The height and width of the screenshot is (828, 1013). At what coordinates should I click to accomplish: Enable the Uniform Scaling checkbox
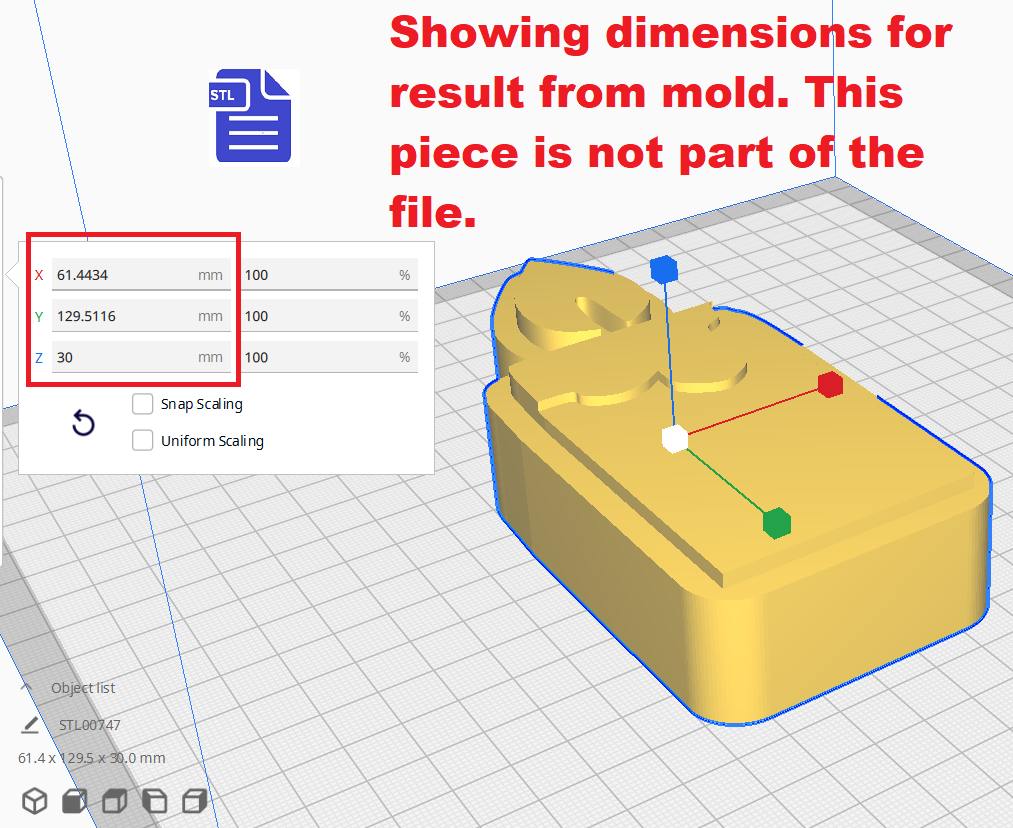point(143,440)
